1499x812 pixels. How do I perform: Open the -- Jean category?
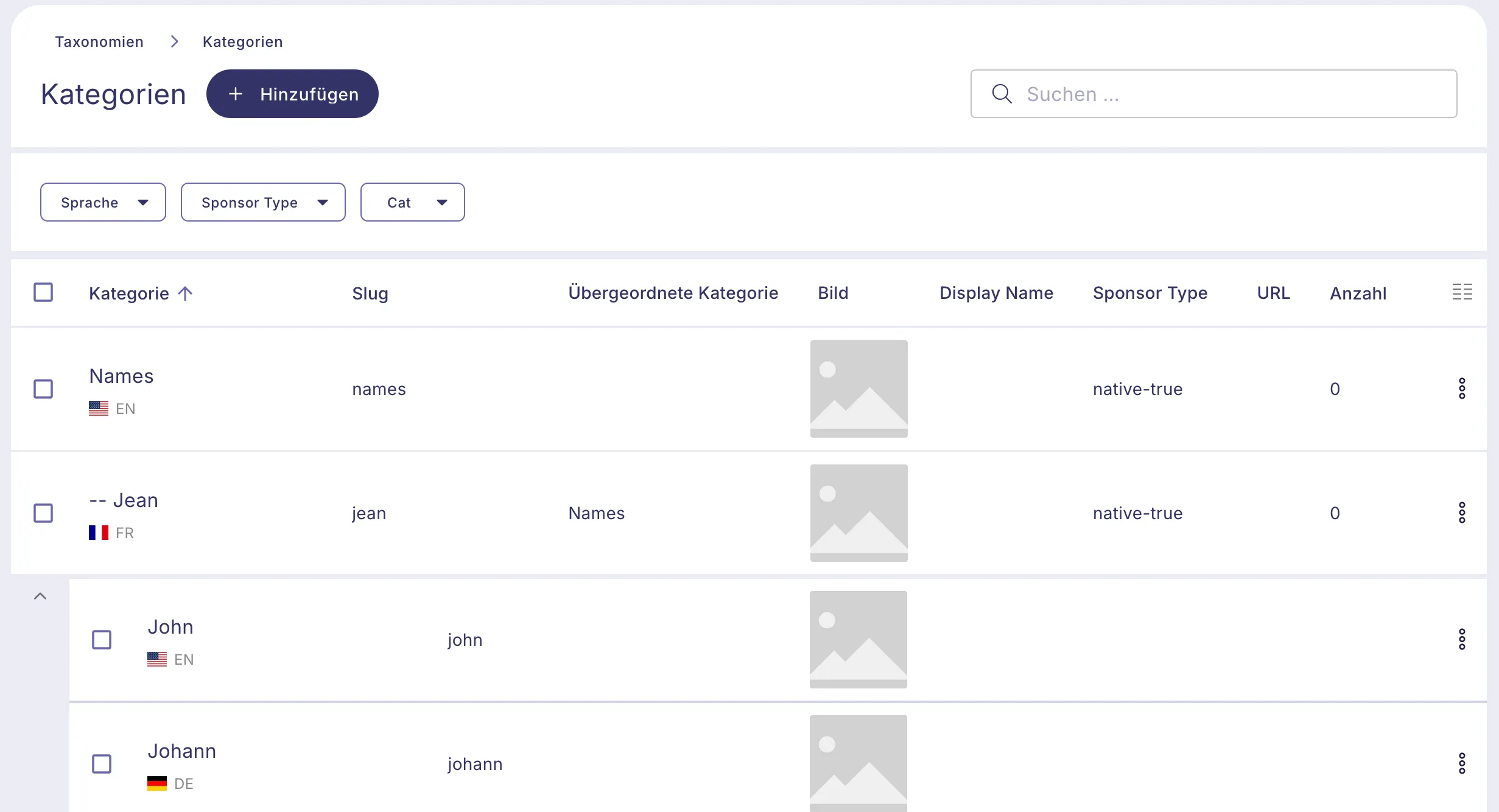point(124,500)
